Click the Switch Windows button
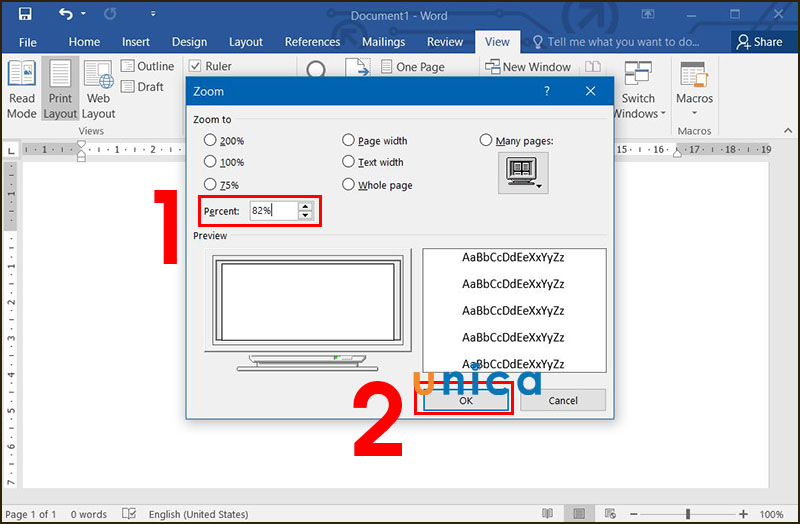The image size is (800, 524). coord(638,89)
